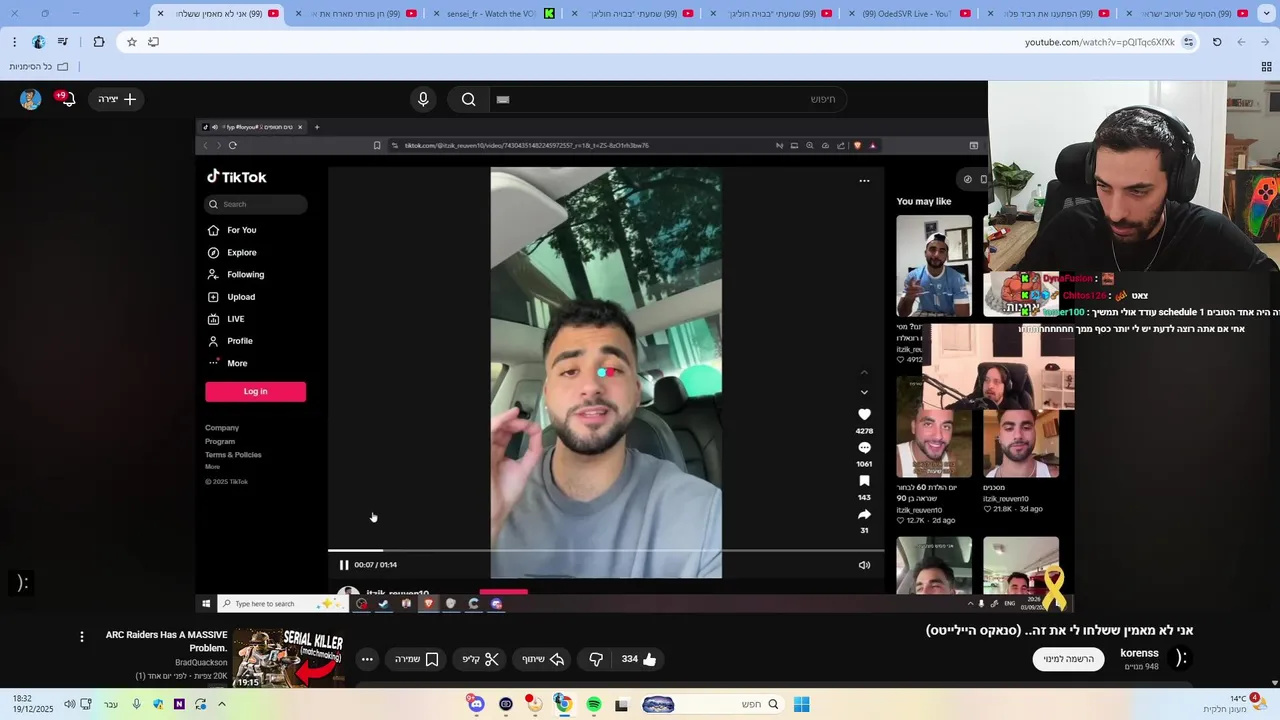Open Discord from the taskbar
1280x720 pixels.
[x=476, y=704]
